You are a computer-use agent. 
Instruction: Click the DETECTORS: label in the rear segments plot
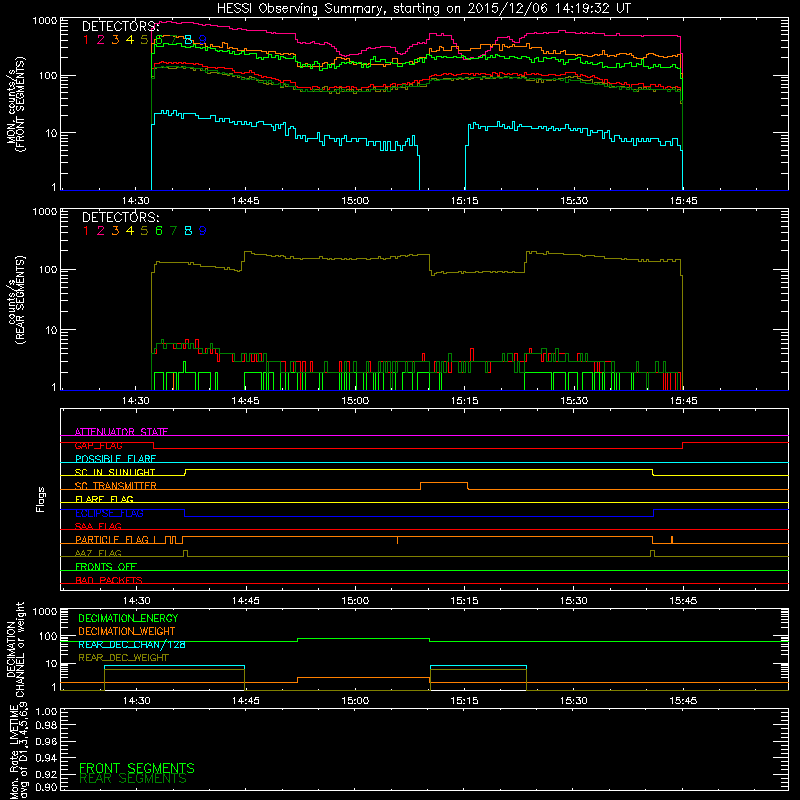(x=121, y=217)
